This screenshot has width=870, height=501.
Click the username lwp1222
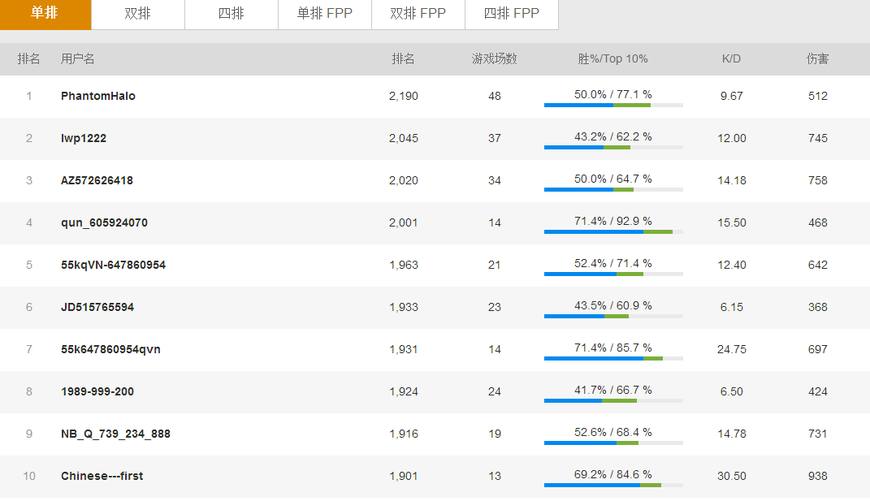click(83, 138)
